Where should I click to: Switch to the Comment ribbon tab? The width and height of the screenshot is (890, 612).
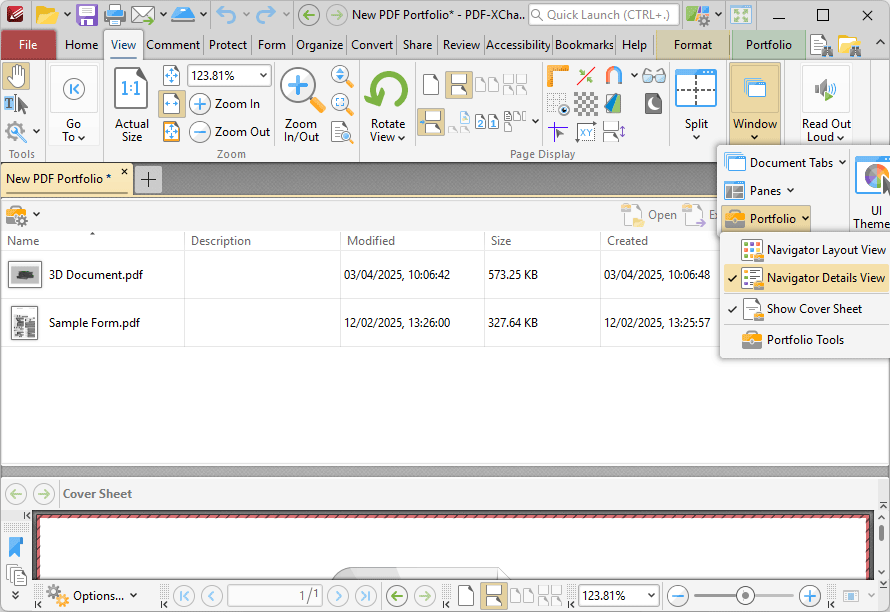[173, 45]
